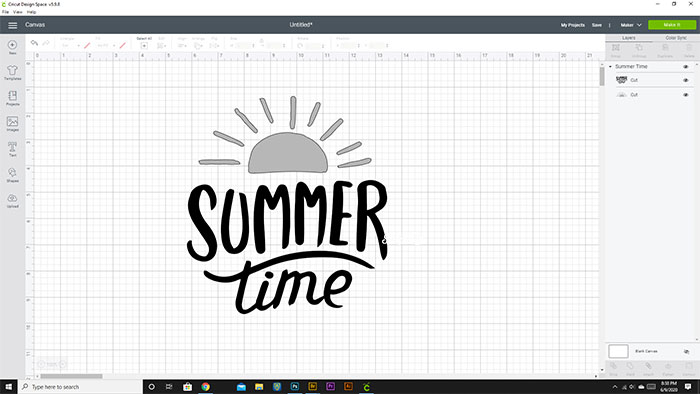Click the Summer Time text layer thumbnail
The image size is (700, 394).
coord(621,80)
